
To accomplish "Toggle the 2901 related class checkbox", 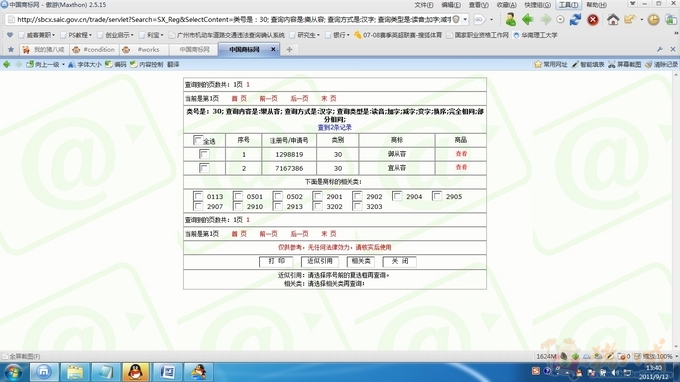I will point(317,196).
